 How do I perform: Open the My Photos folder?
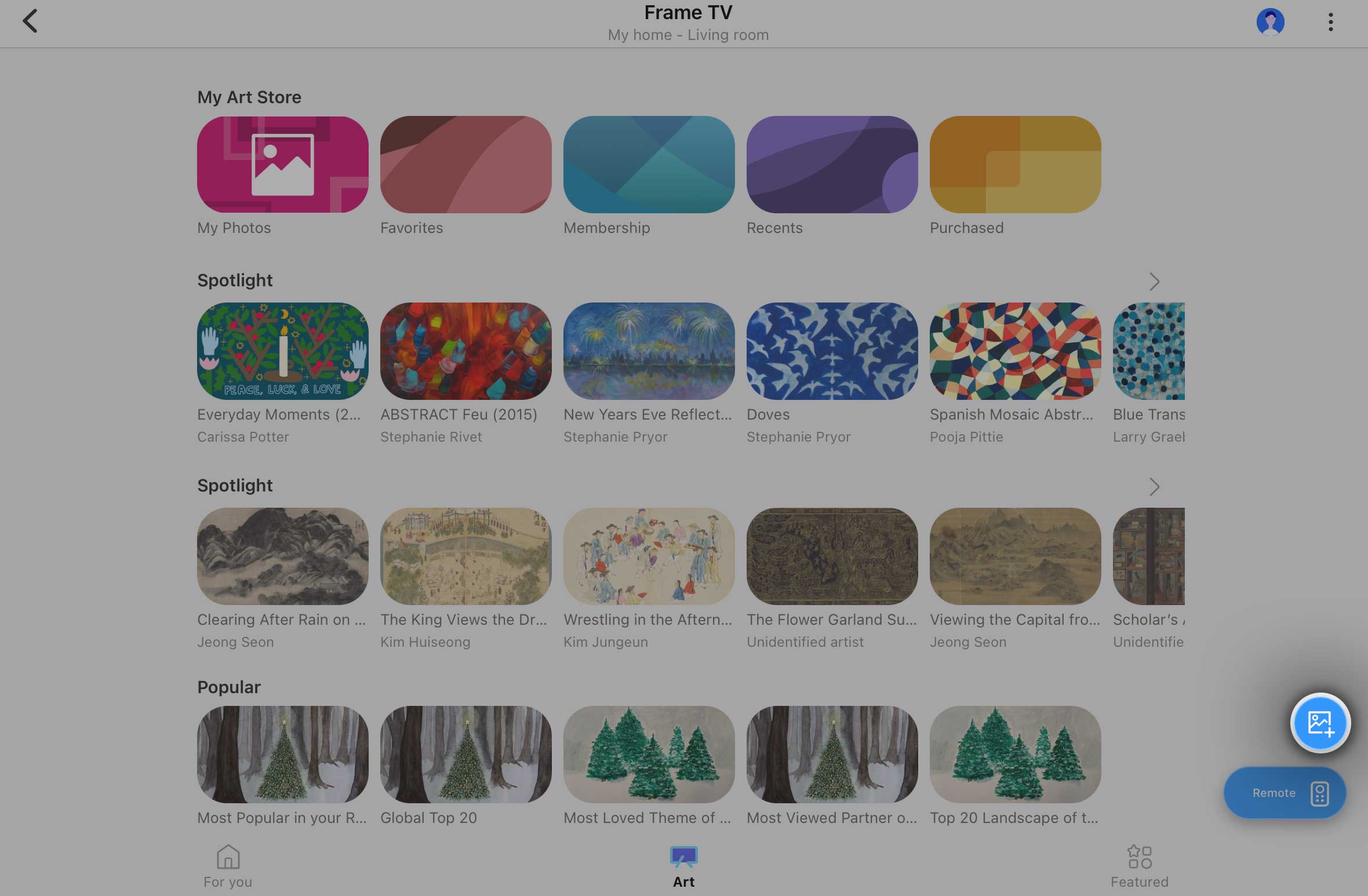[282, 165]
